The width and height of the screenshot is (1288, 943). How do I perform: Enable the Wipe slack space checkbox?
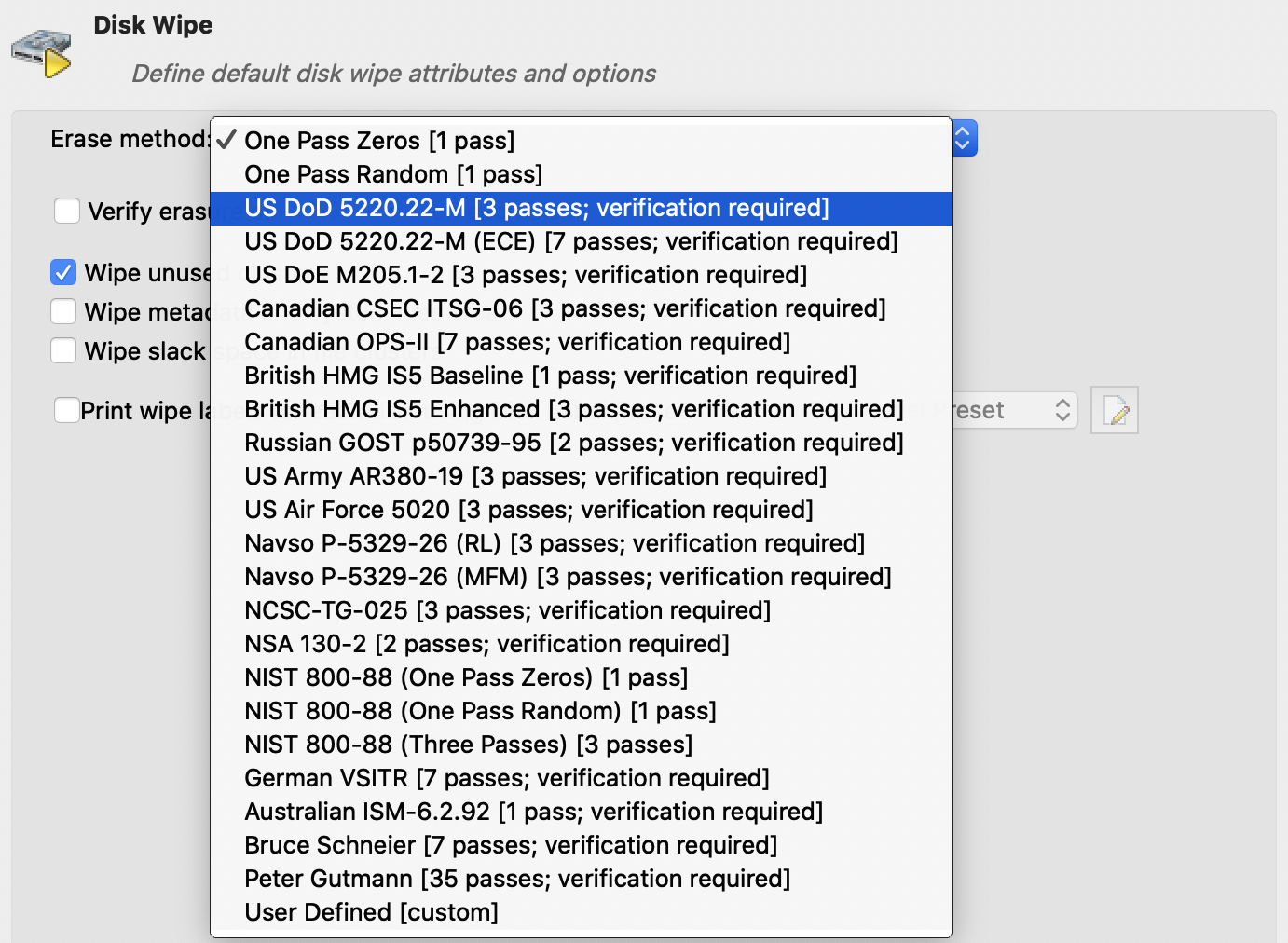click(63, 350)
